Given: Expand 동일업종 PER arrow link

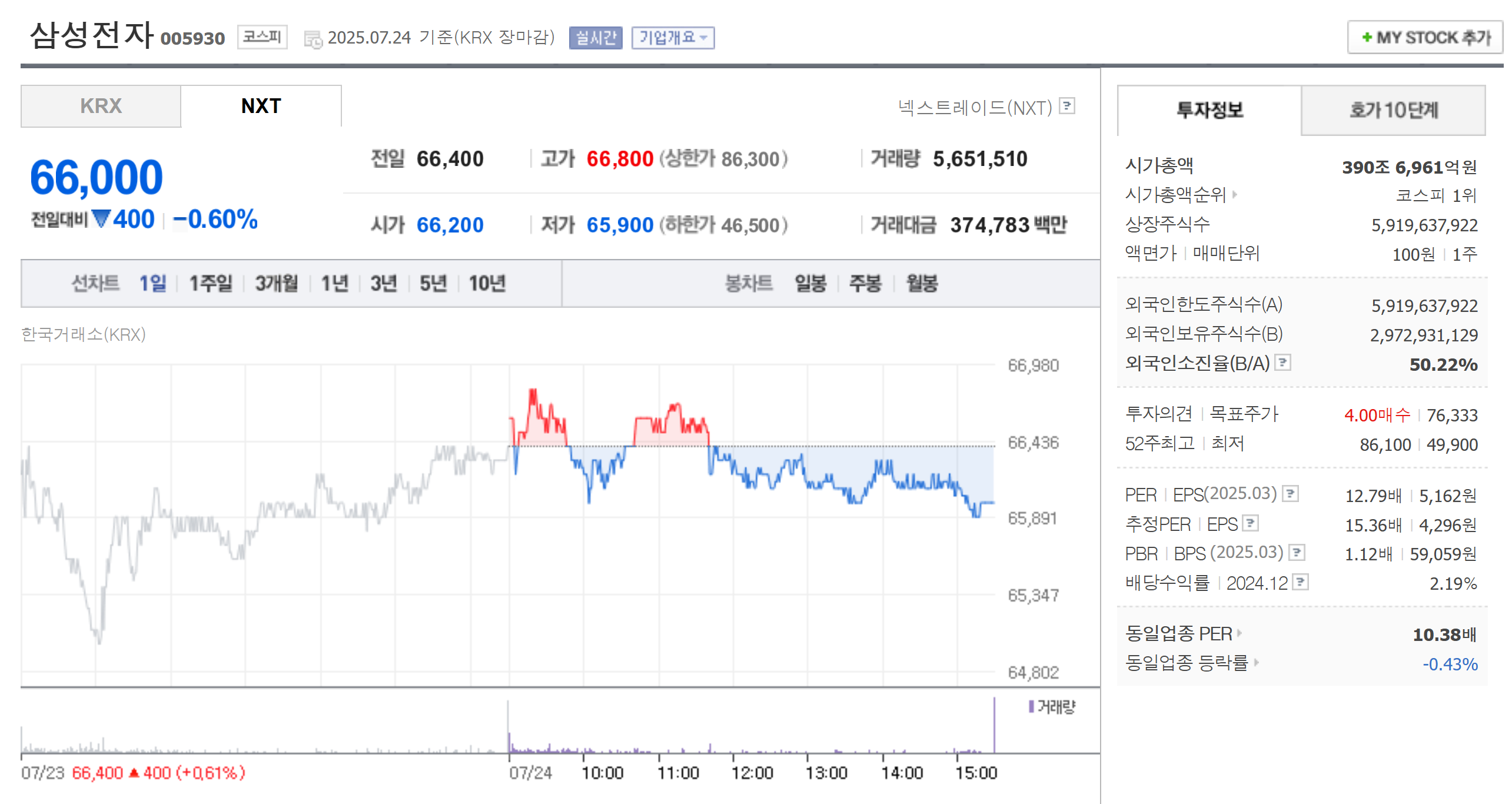Looking at the screenshot, I should point(1239,633).
